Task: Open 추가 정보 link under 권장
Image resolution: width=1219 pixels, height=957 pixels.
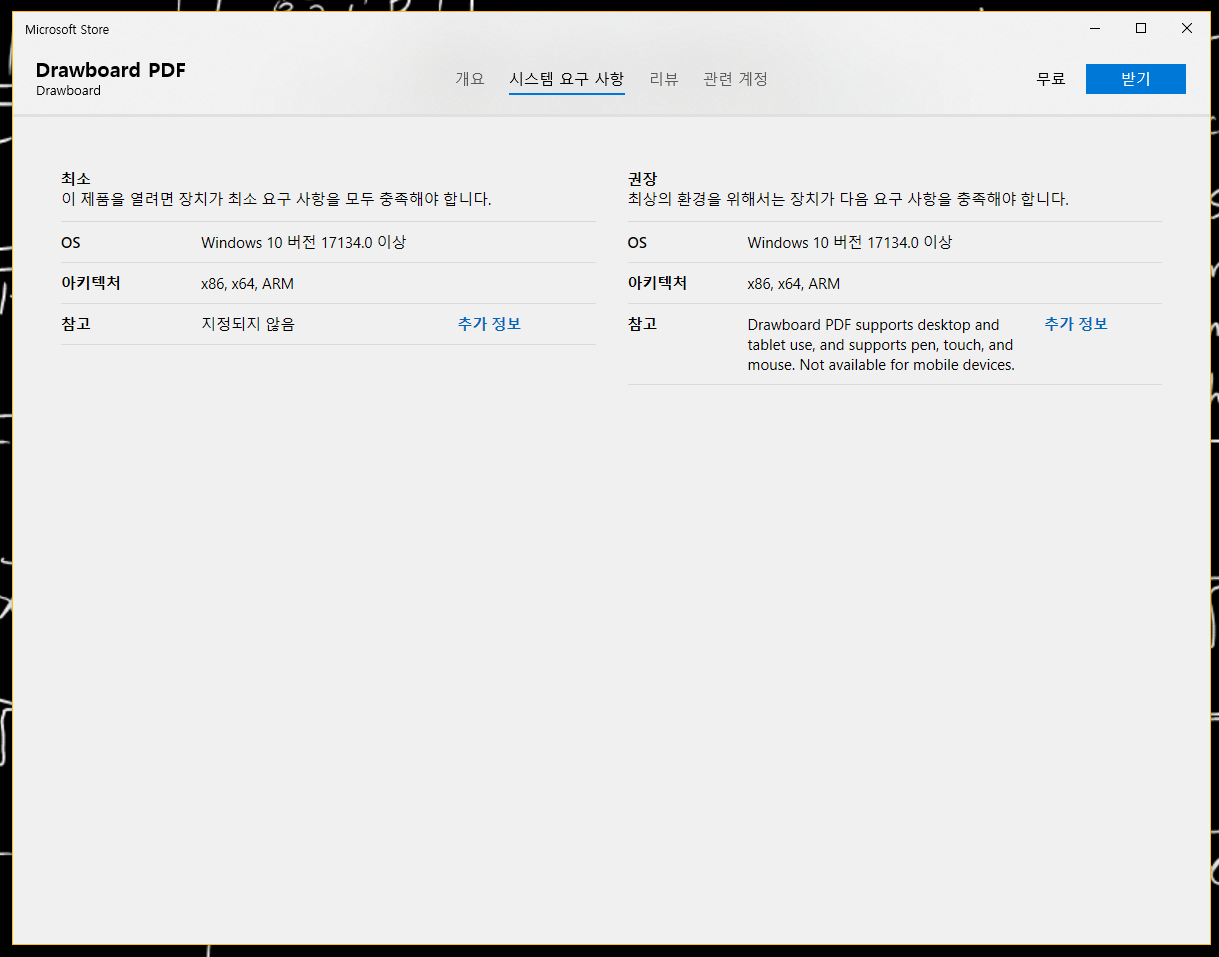Action: [x=1076, y=324]
